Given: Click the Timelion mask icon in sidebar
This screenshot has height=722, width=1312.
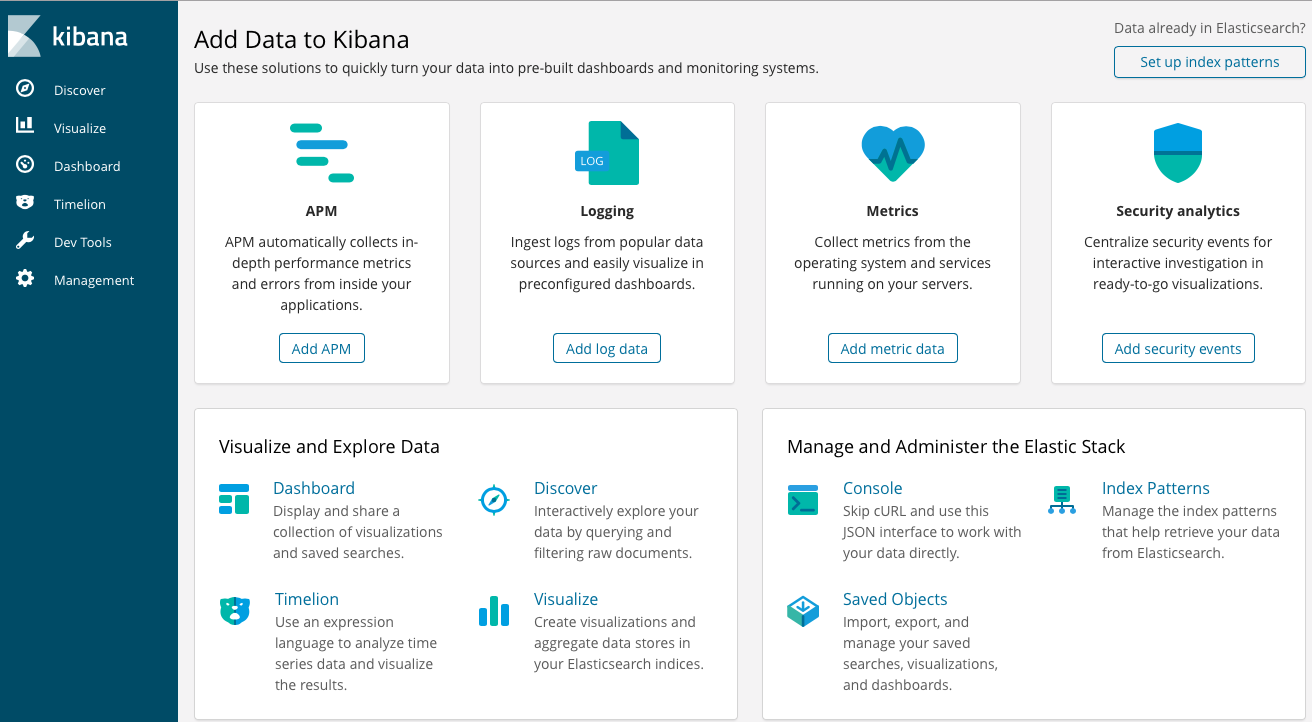Looking at the screenshot, I should tap(25, 203).
